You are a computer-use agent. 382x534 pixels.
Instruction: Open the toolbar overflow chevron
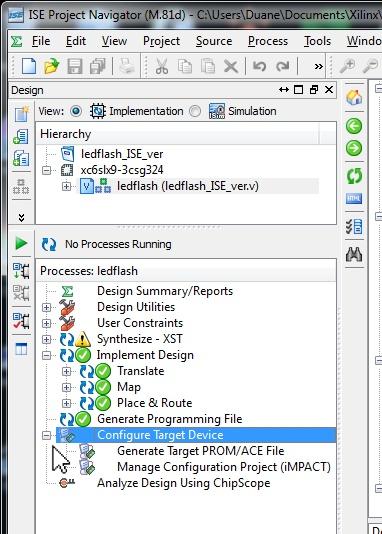318,66
